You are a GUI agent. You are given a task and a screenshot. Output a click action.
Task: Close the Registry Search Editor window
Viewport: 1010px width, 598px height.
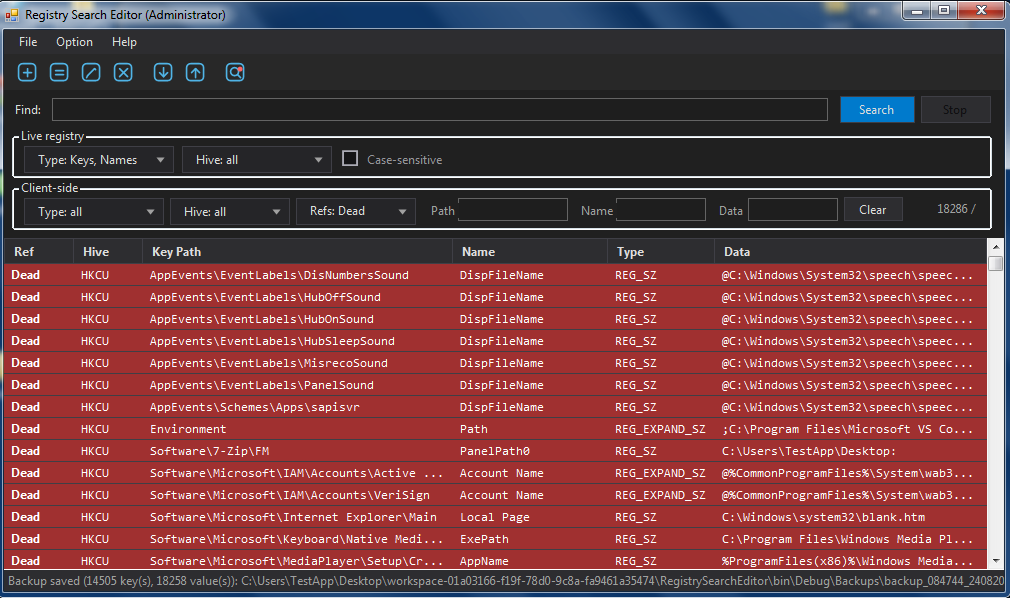(982, 11)
